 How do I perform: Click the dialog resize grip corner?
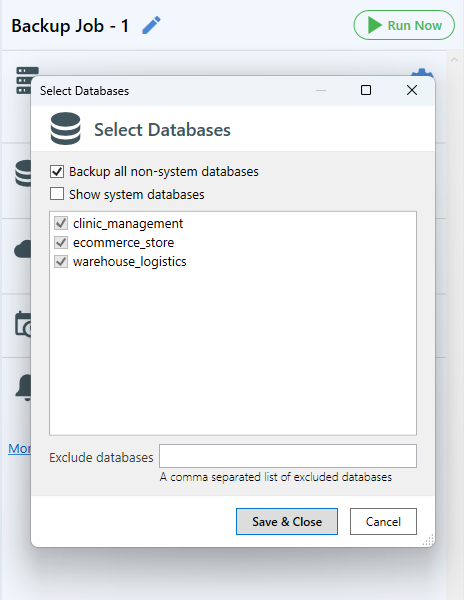pyautogui.click(x=428, y=540)
